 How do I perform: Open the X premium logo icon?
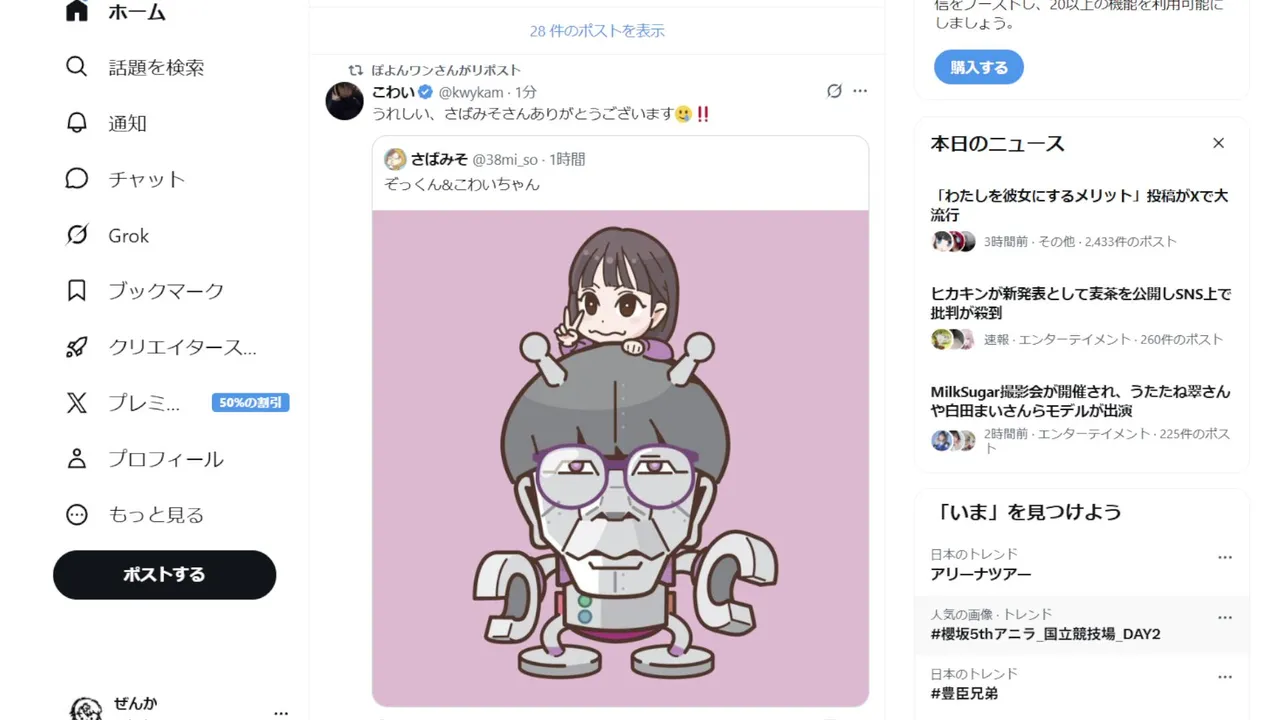click(77, 403)
